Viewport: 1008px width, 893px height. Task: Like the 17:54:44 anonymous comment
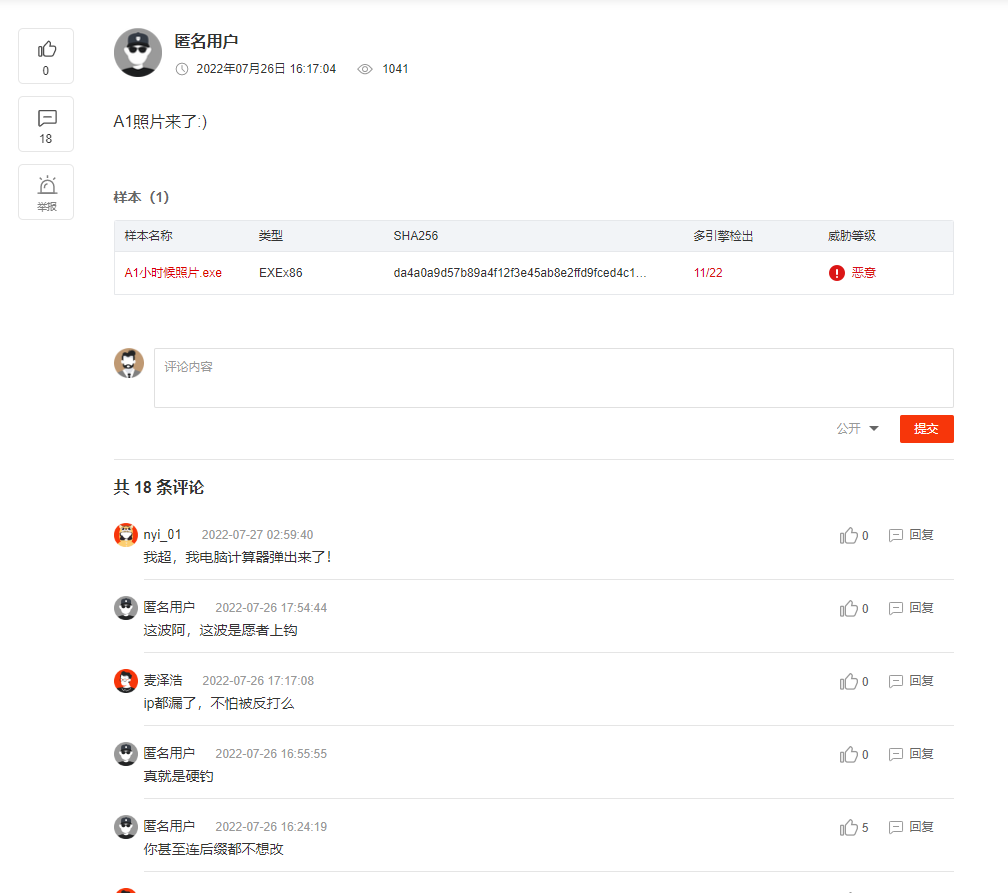pos(853,608)
